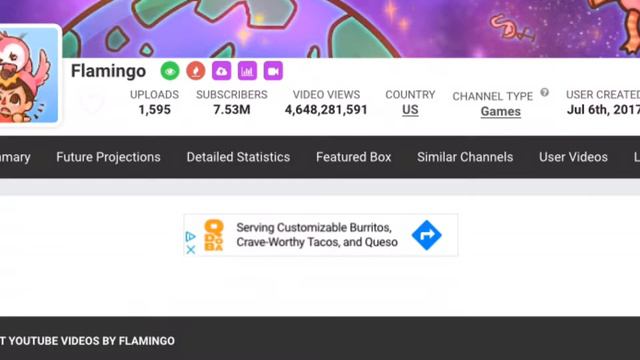Click the CHANNEL TYPE label
640x360 pixels.
click(x=493, y=96)
